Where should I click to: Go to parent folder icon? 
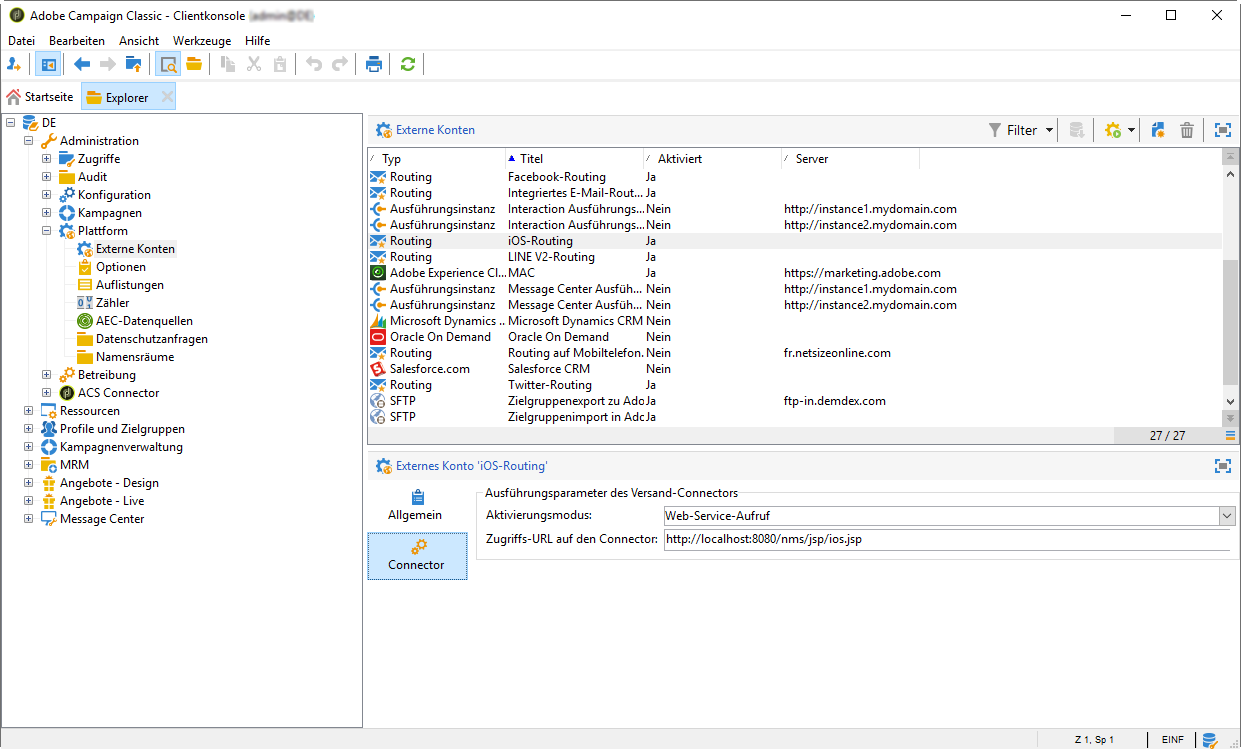[133, 64]
